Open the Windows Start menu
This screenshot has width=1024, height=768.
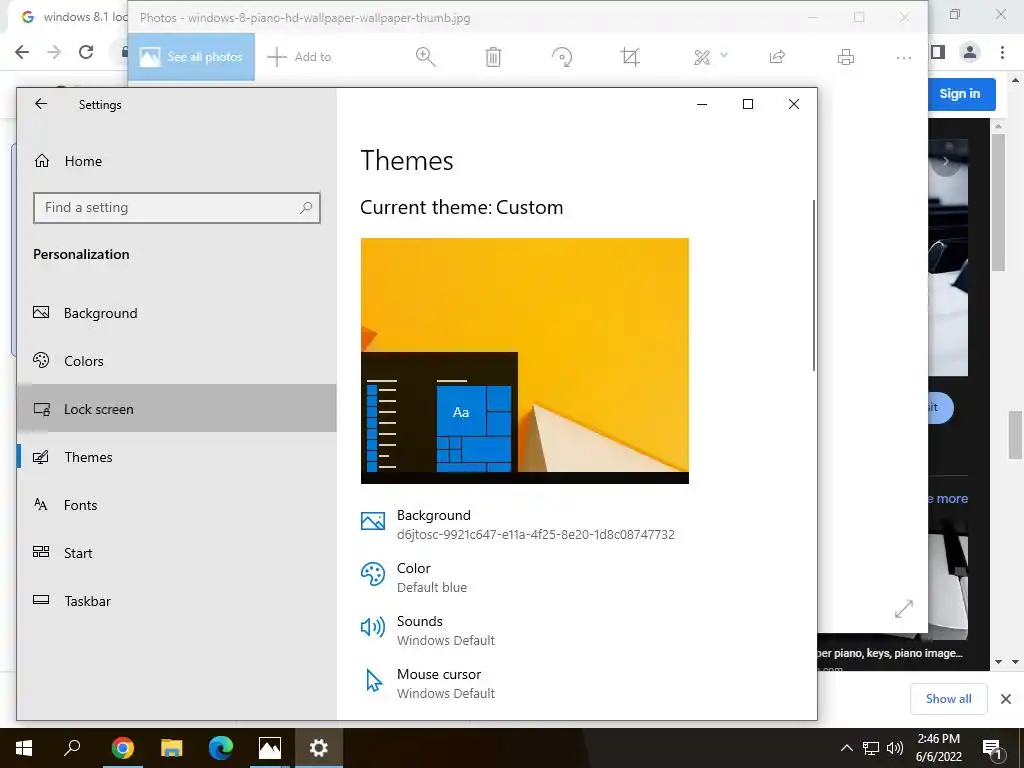coord(24,748)
